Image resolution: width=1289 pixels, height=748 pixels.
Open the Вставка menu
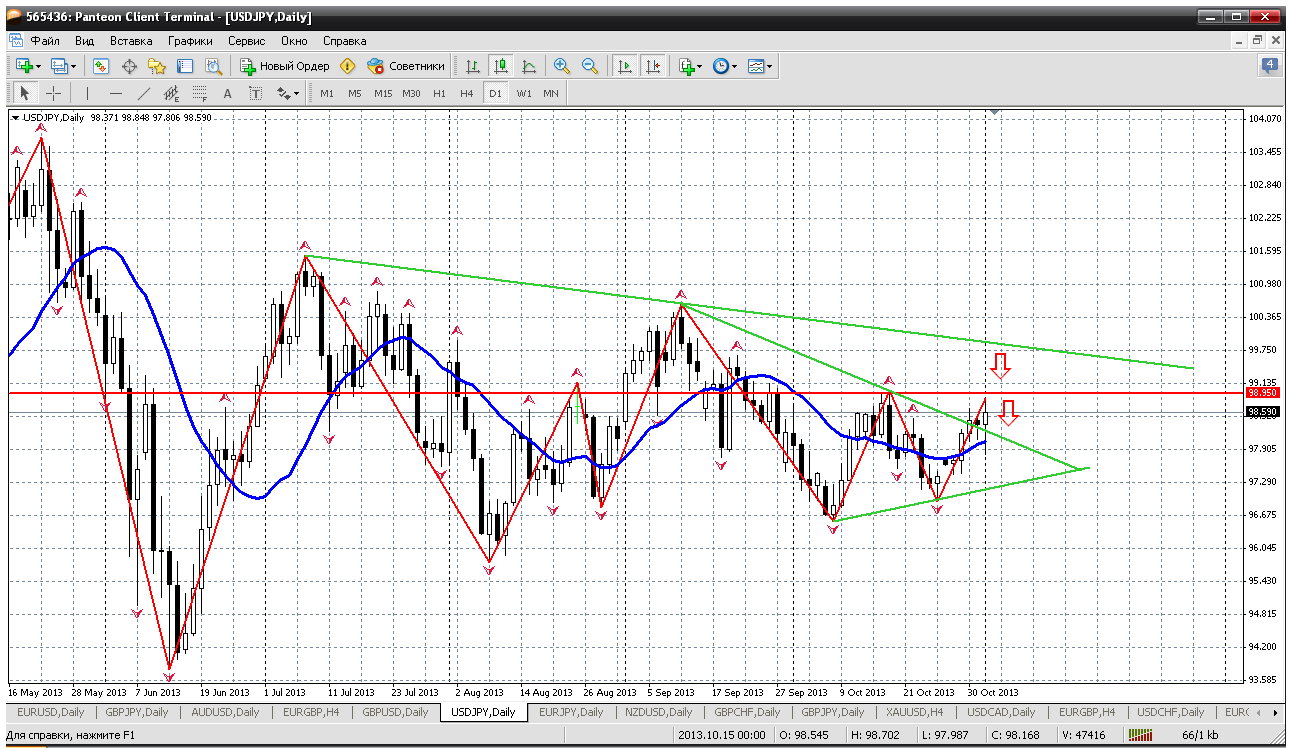[131, 41]
